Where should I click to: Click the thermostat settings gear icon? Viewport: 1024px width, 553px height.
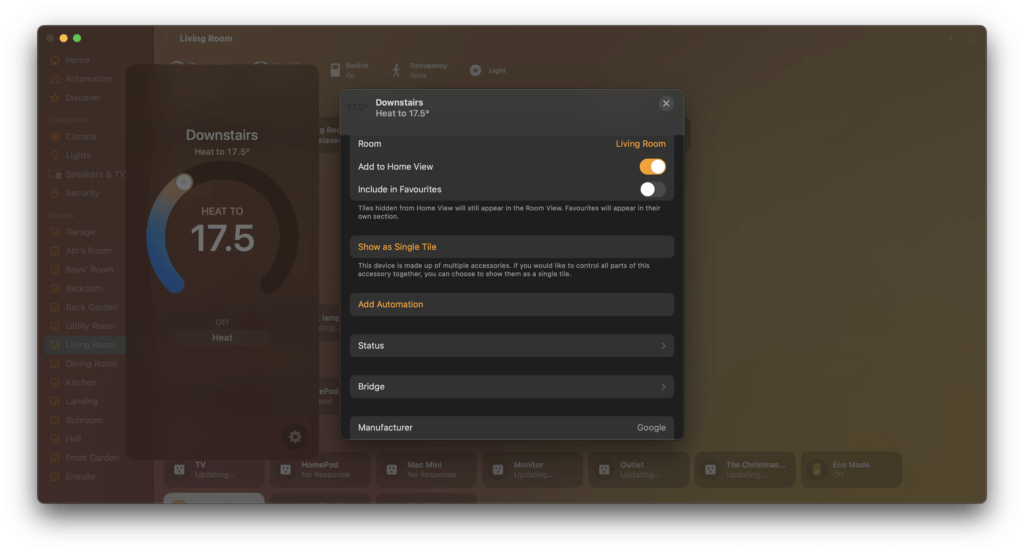pos(295,437)
